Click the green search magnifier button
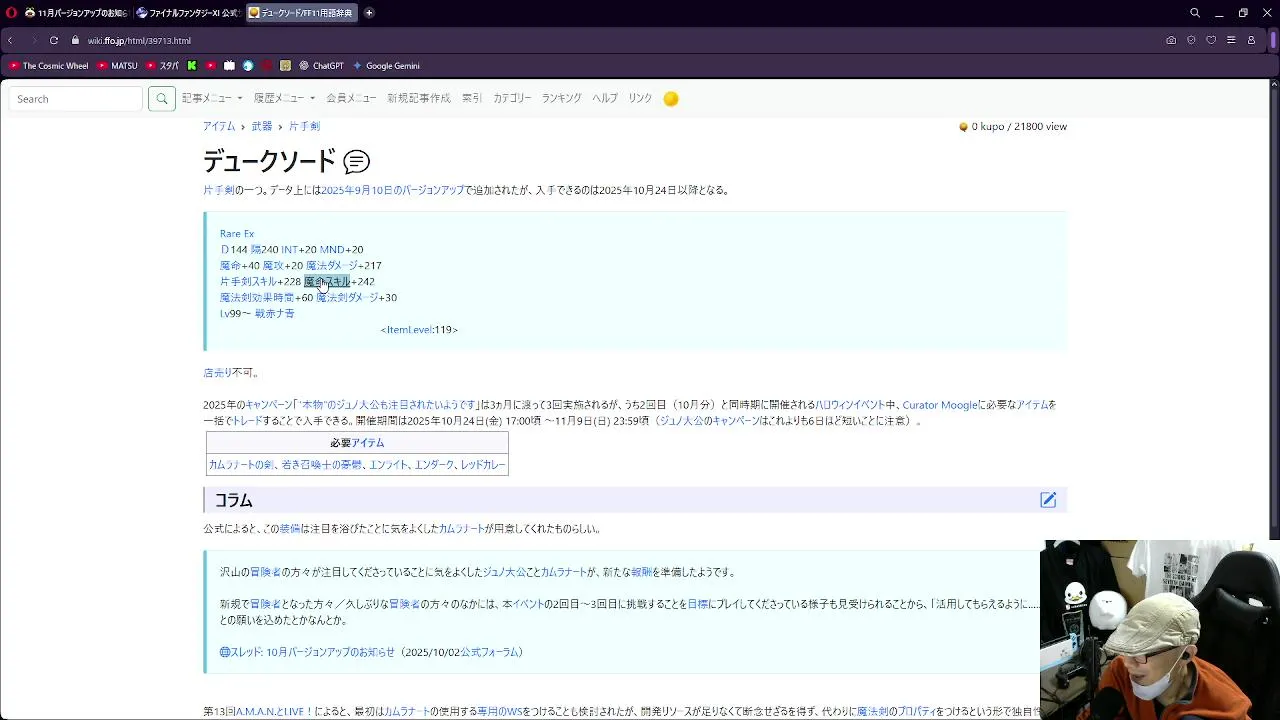This screenshot has width=1280, height=720. pyautogui.click(x=161, y=99)
